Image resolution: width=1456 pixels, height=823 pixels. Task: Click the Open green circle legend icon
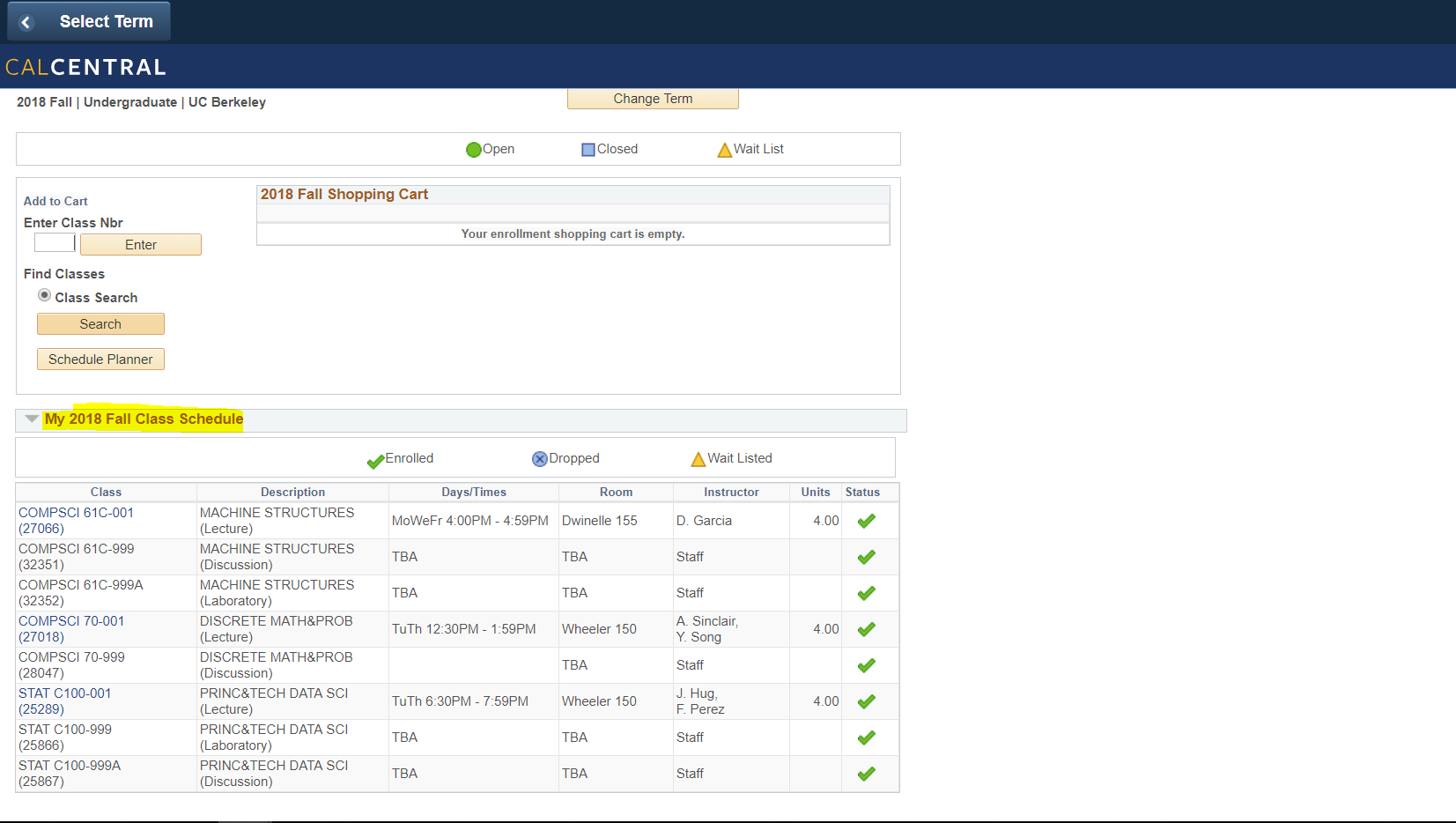point(474,150)
